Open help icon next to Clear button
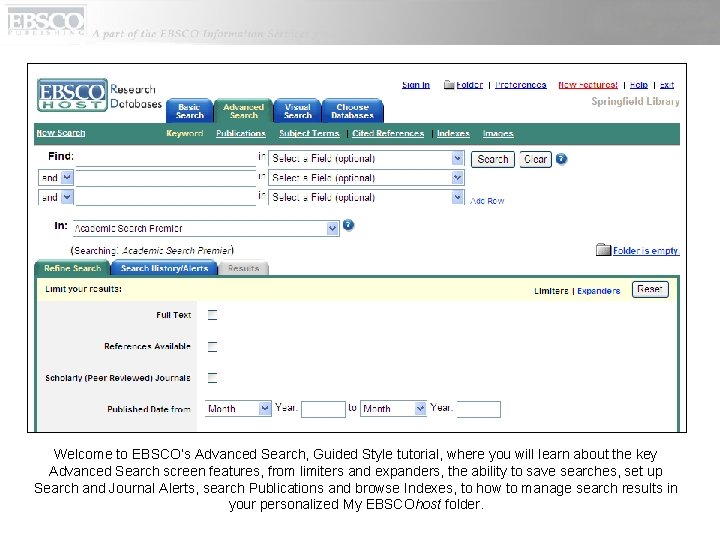 tap(561, 159)
